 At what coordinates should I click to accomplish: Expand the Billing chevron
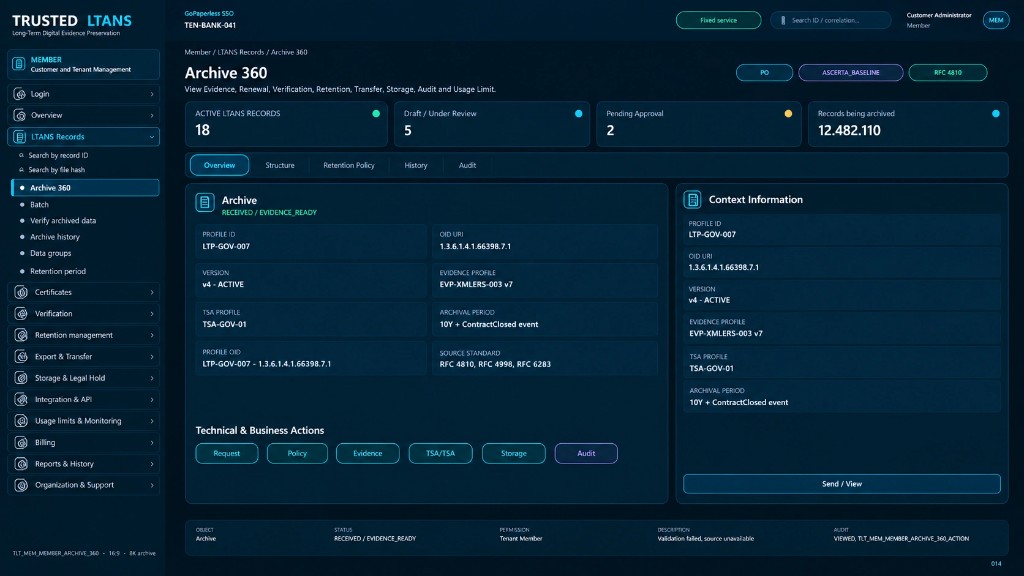(152, 443)
